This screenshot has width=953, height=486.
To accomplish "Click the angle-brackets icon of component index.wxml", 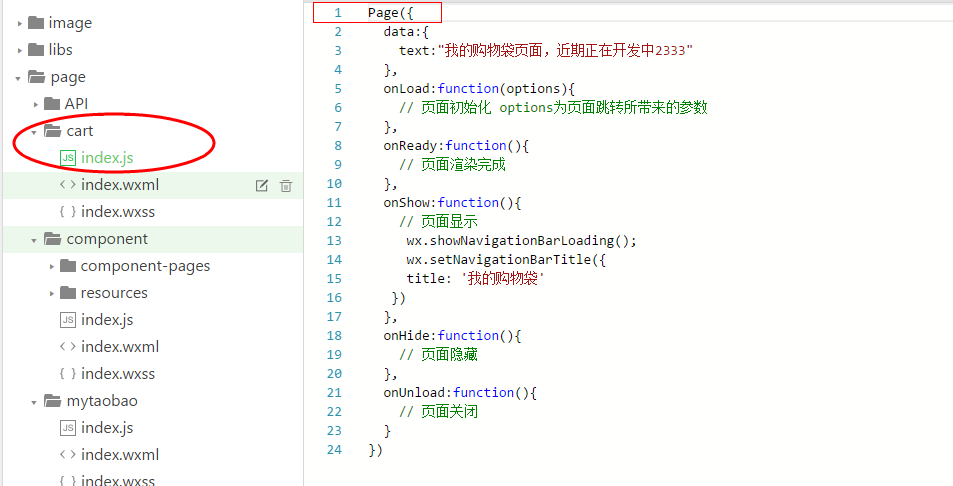I will pos(68,346).
